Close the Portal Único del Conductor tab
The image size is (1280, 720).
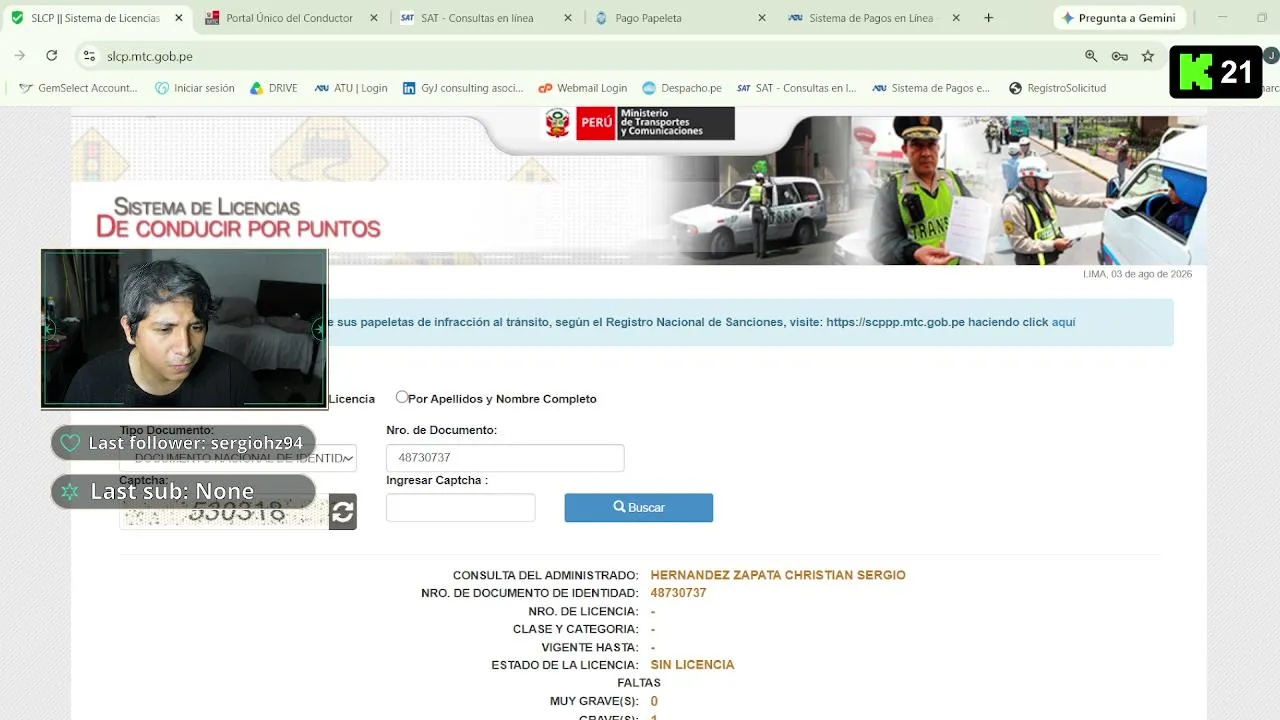374,18
